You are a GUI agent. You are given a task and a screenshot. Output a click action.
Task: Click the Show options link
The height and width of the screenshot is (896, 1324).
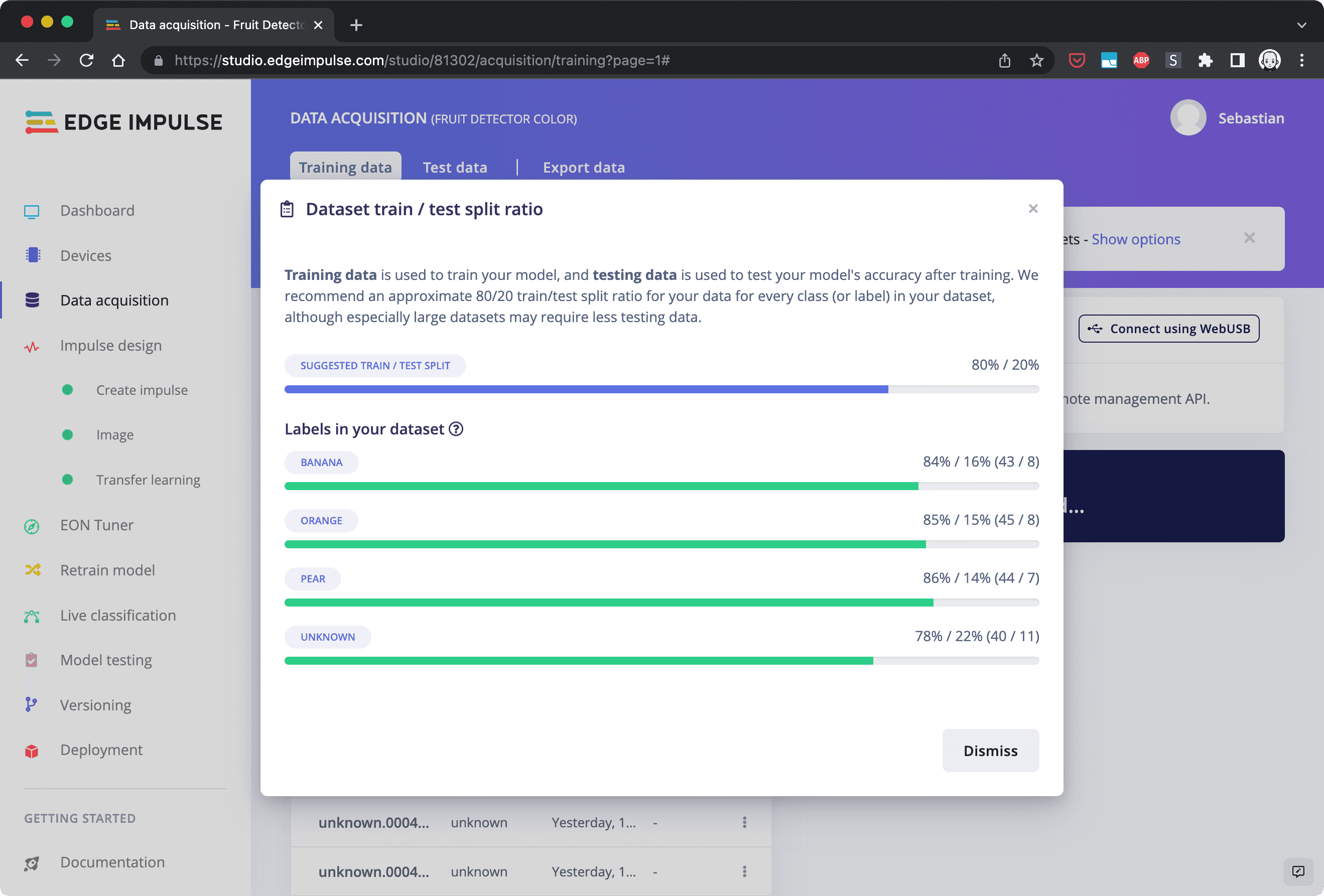click(1135, 239)
